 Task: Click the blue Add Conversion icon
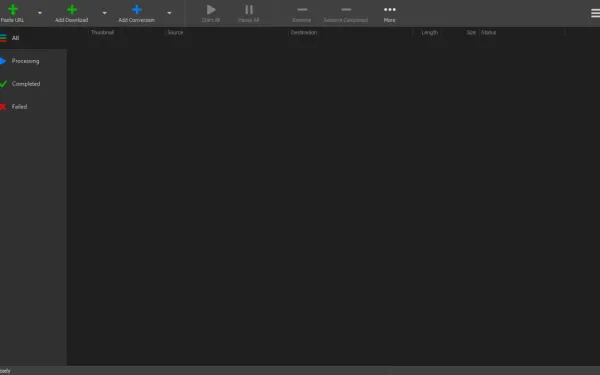tap(137, 10)
